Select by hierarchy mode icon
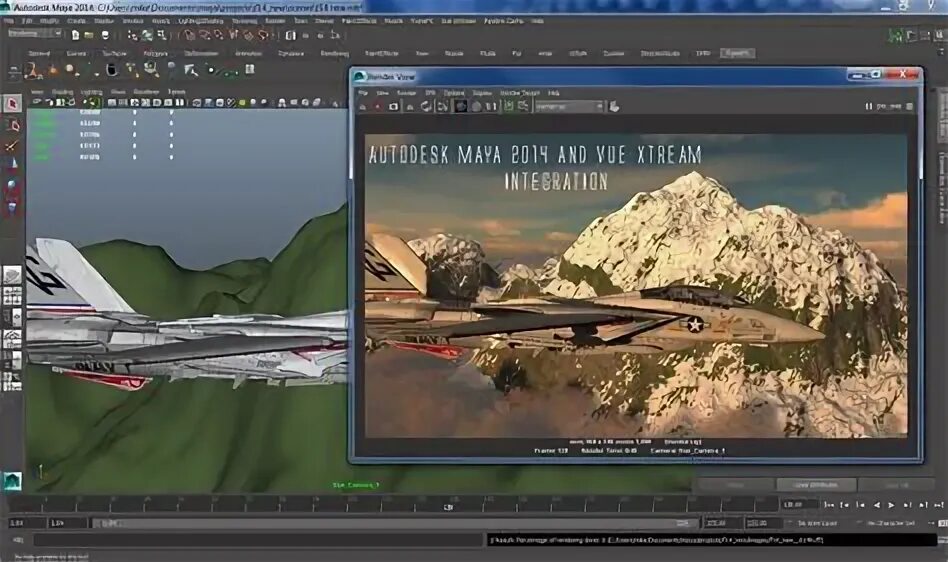Screen dimensions: 948x562 [x=132, y=35]
